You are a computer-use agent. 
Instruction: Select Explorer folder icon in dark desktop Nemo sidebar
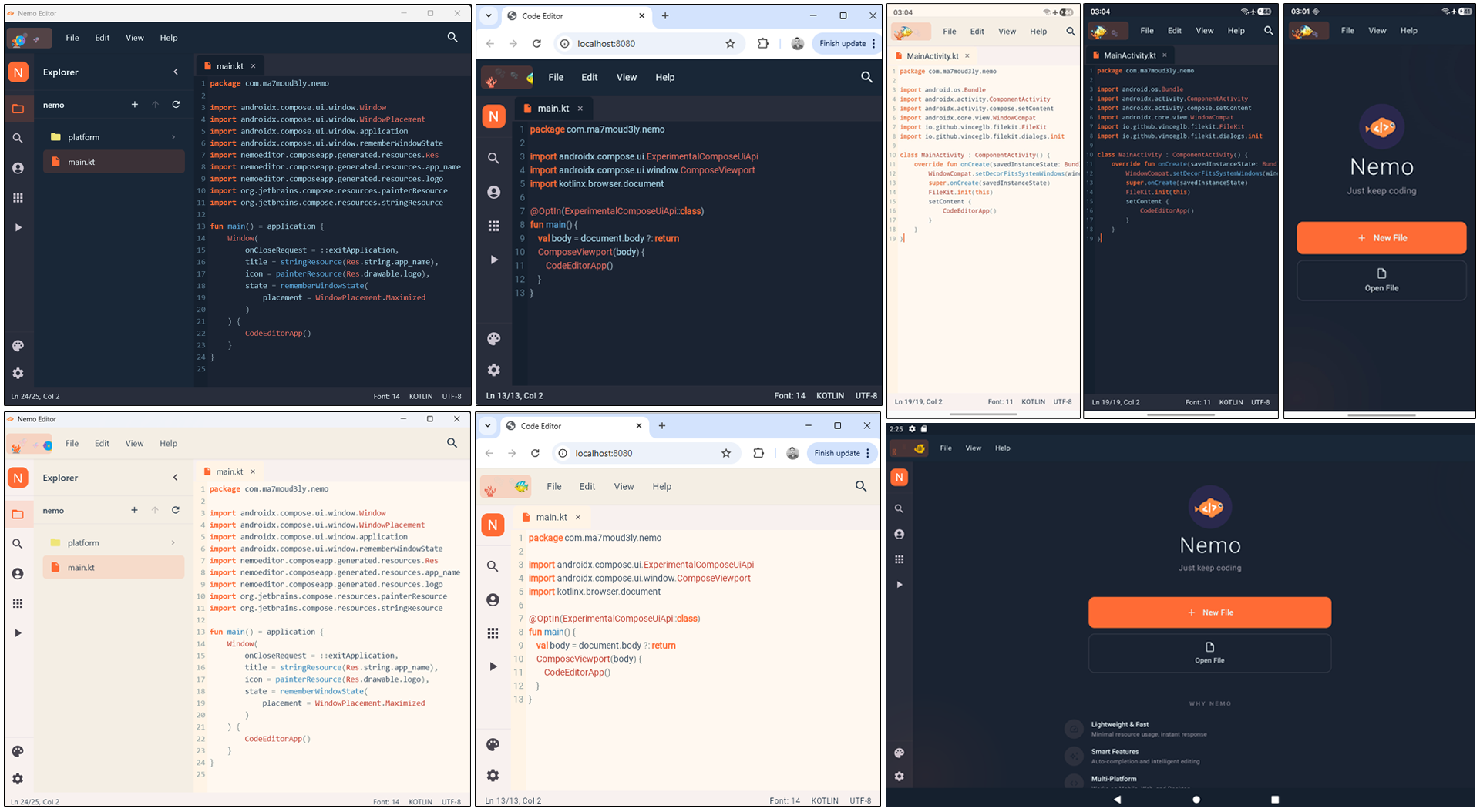(x=18, y=109)
